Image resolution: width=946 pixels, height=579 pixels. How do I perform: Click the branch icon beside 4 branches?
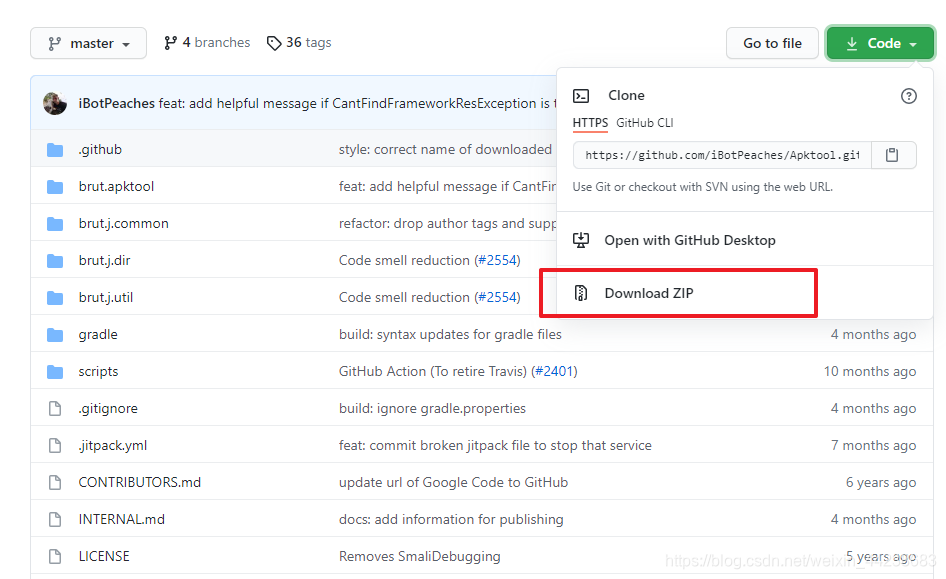(x=171, y=43)
